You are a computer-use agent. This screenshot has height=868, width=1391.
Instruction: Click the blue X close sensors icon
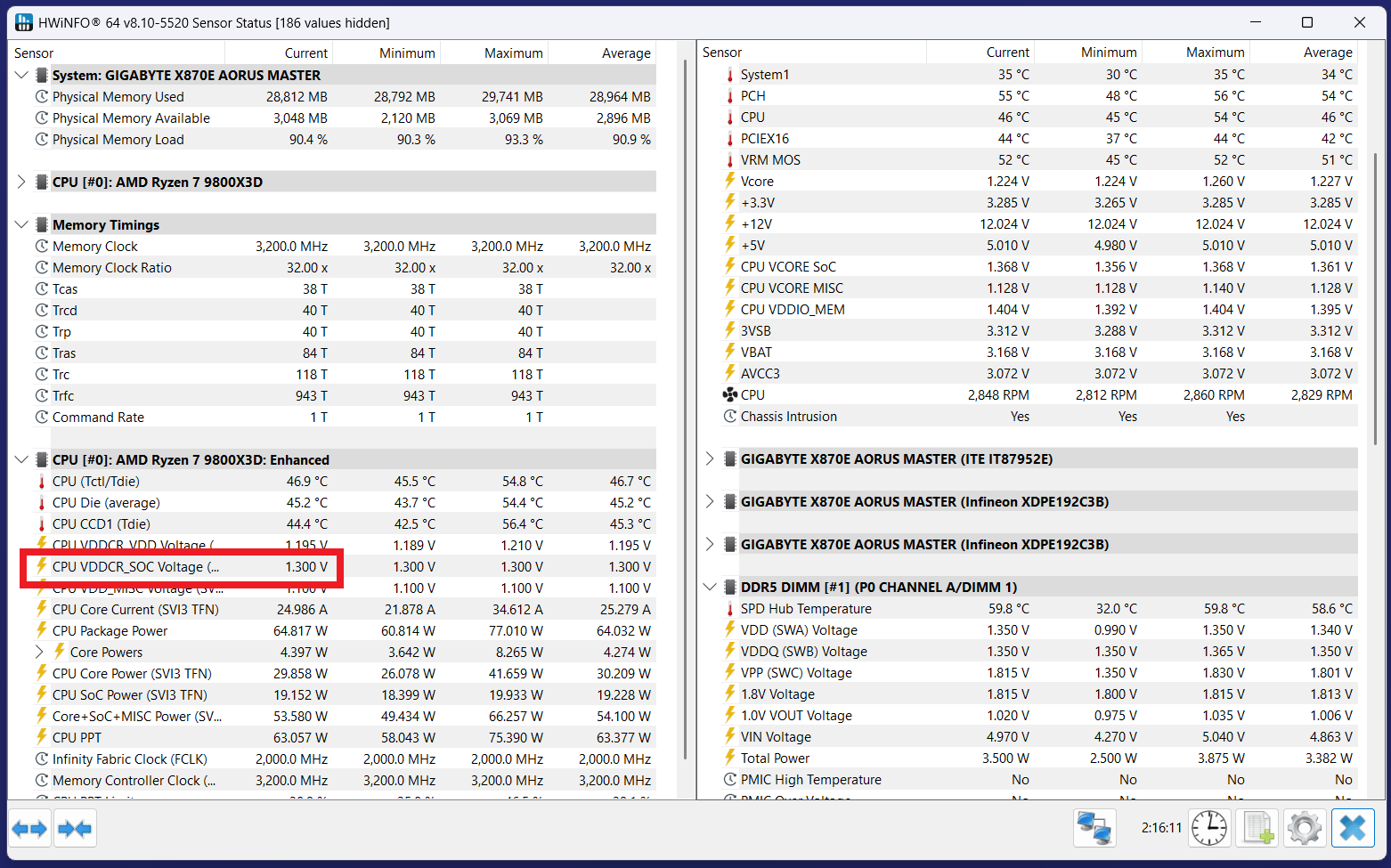coord(1353,829)
